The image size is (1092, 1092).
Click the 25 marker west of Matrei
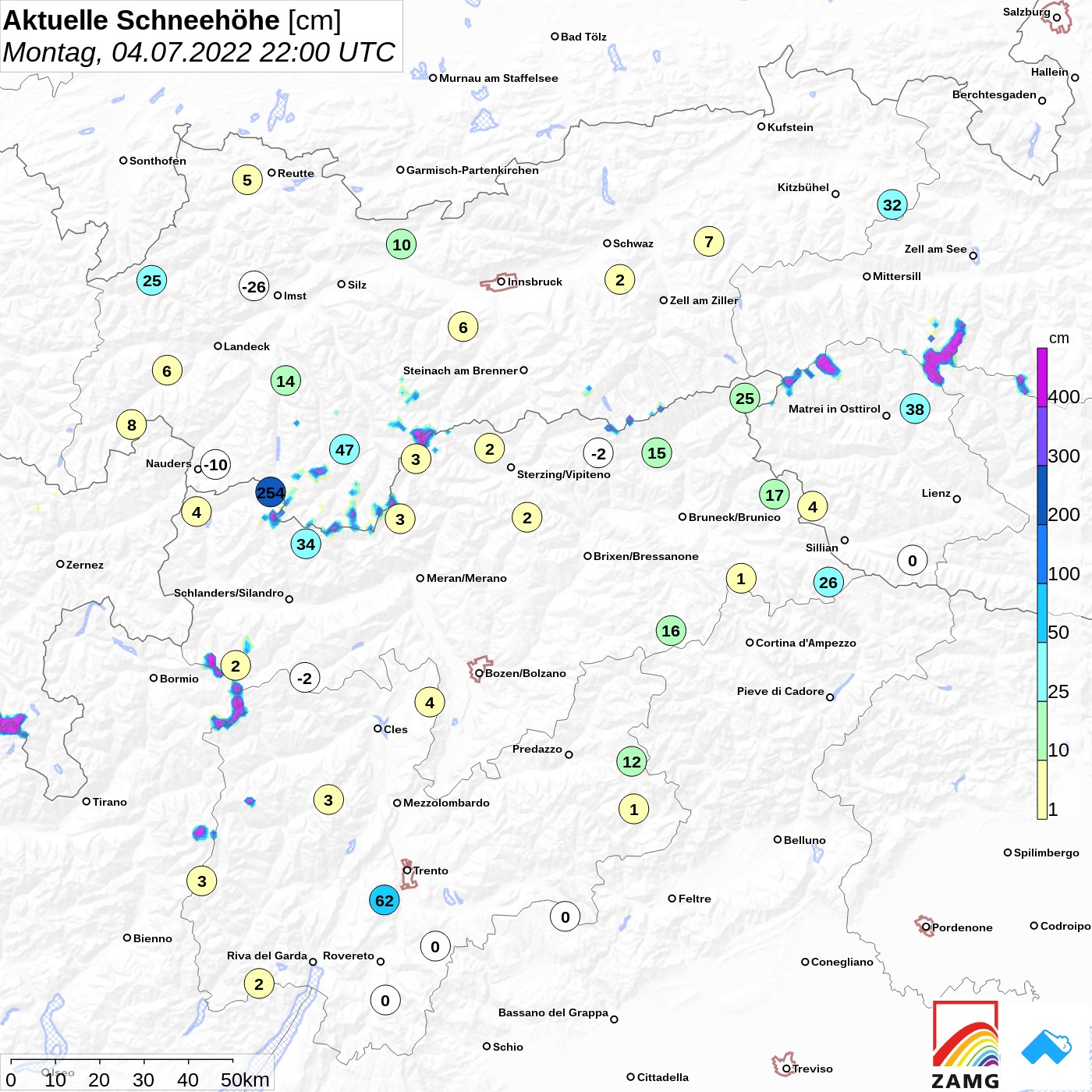coord(745,398)
